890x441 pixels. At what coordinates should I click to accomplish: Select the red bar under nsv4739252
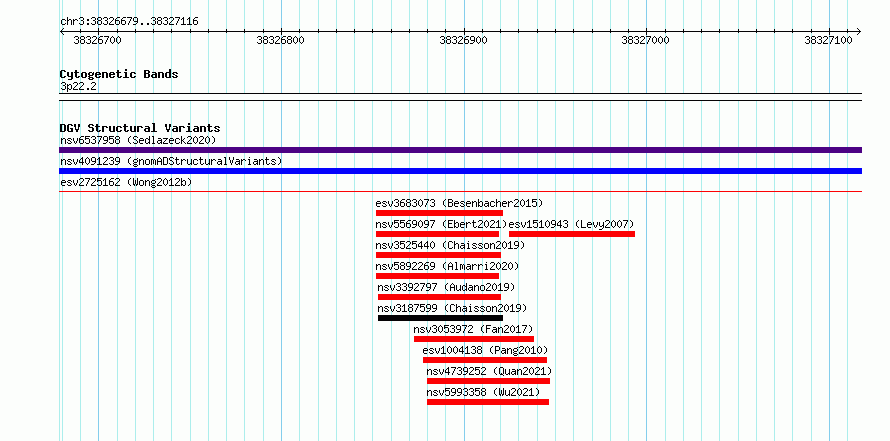488,381
